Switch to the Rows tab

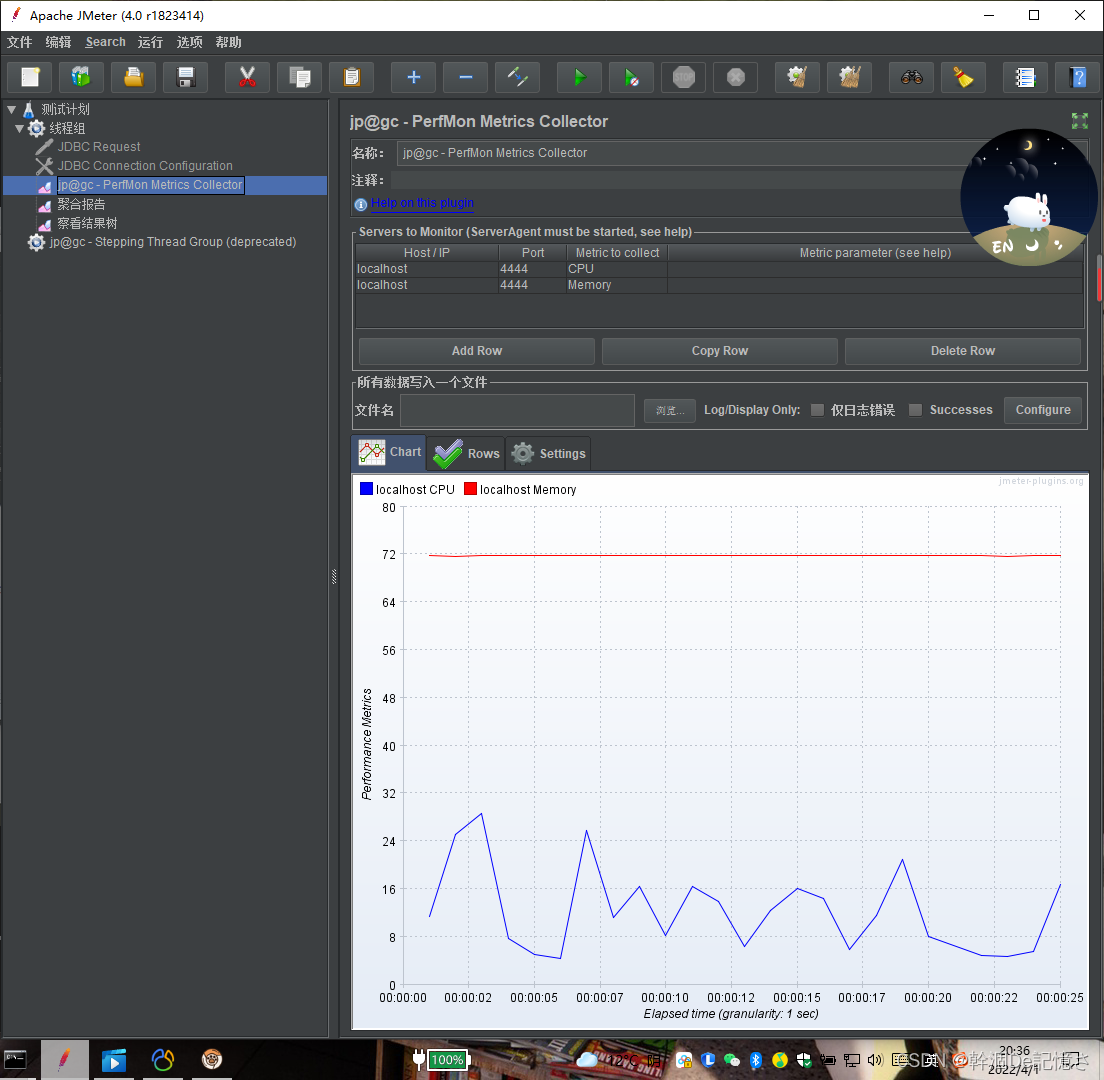(x=466, y=453)
